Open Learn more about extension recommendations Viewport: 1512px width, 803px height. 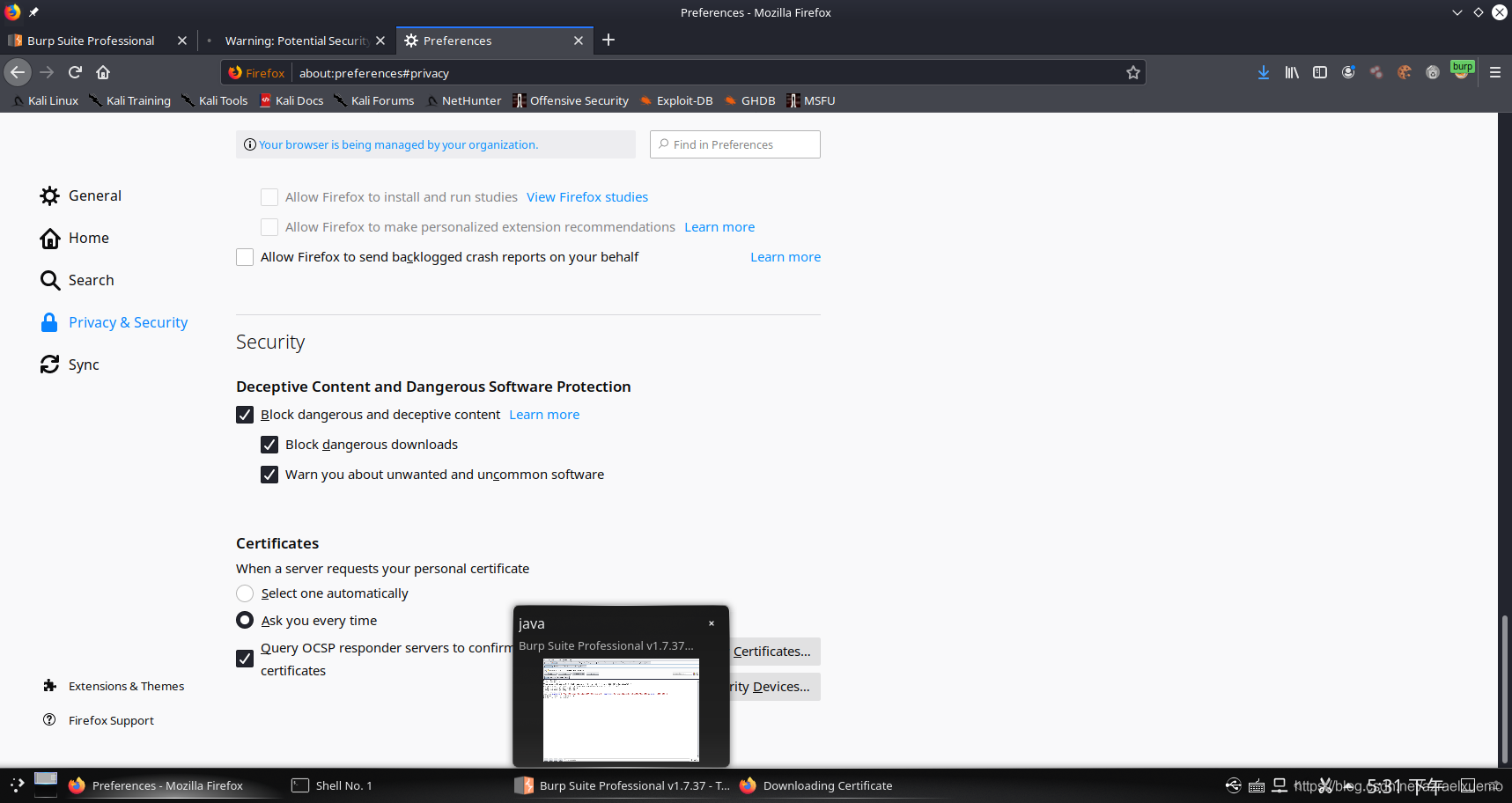[719, 227]
